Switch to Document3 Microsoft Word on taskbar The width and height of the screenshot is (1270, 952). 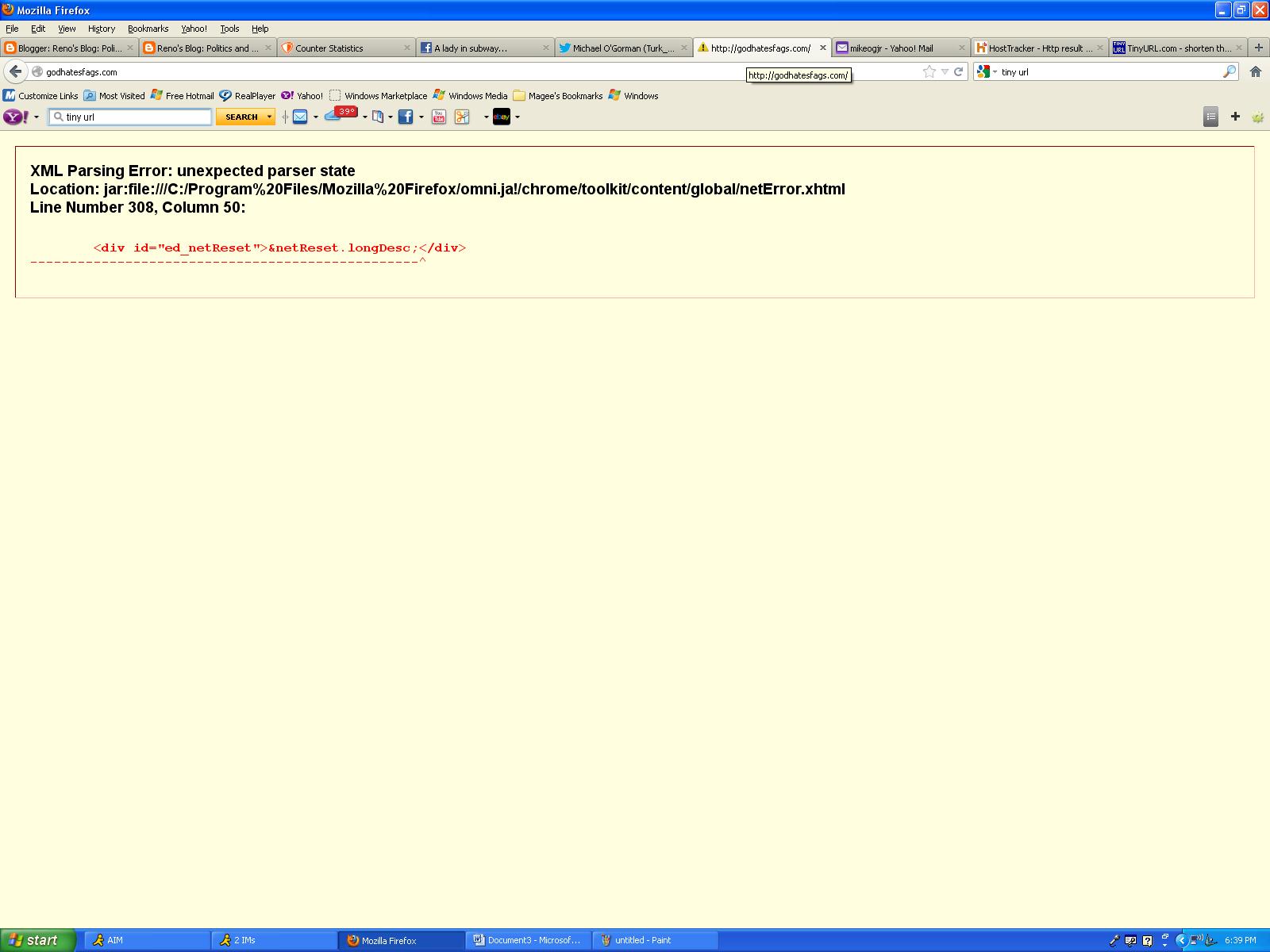pyautogui.click(x=529, y=940)
